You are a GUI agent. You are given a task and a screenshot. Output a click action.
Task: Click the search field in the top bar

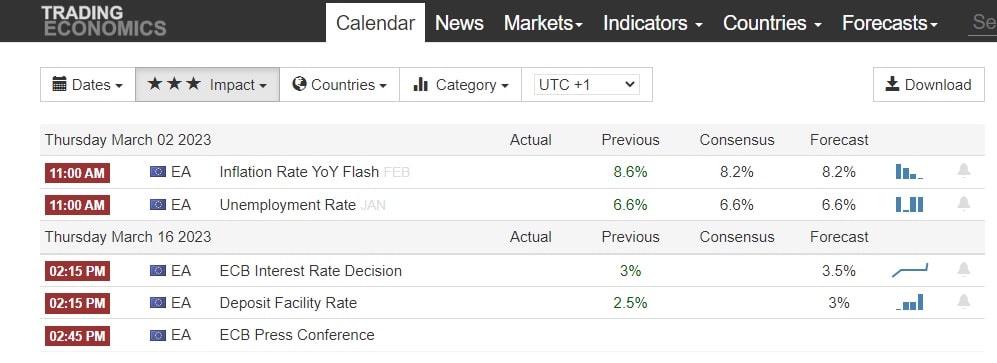(982, 23)
